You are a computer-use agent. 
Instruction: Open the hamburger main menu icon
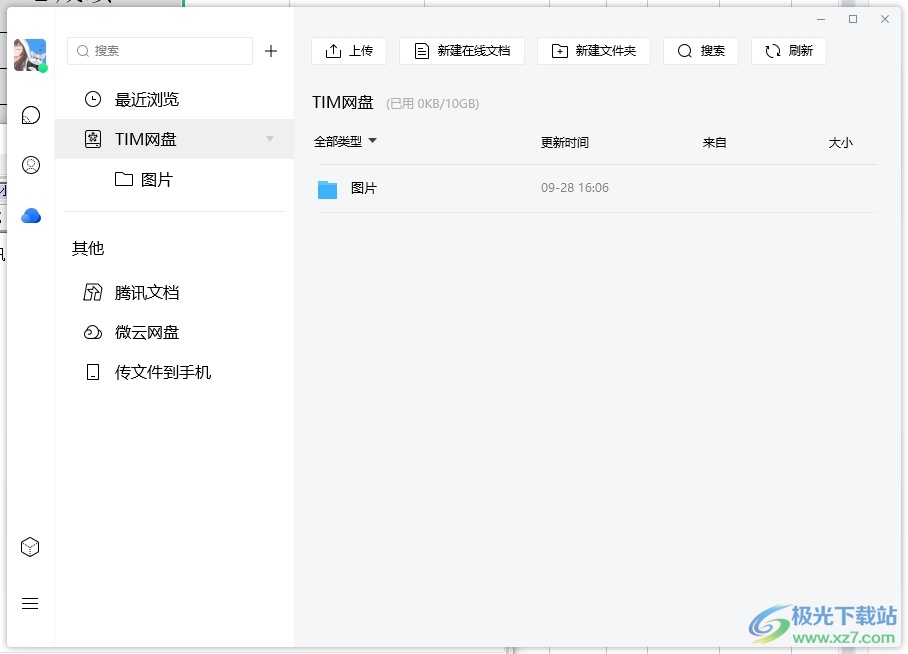click(30, 603)
